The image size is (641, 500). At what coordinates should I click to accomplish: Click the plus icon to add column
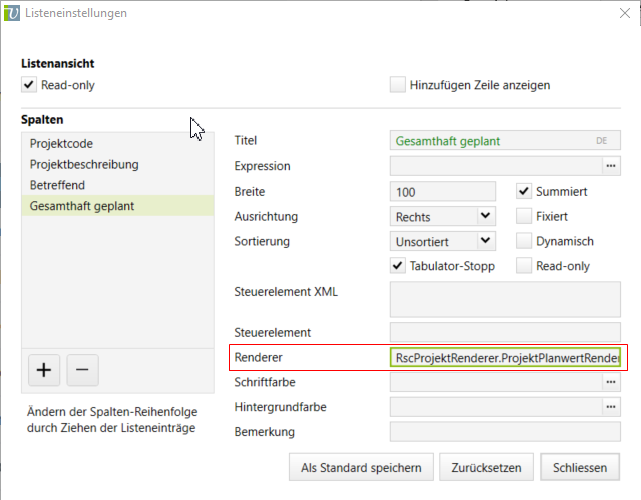point(44,369)
